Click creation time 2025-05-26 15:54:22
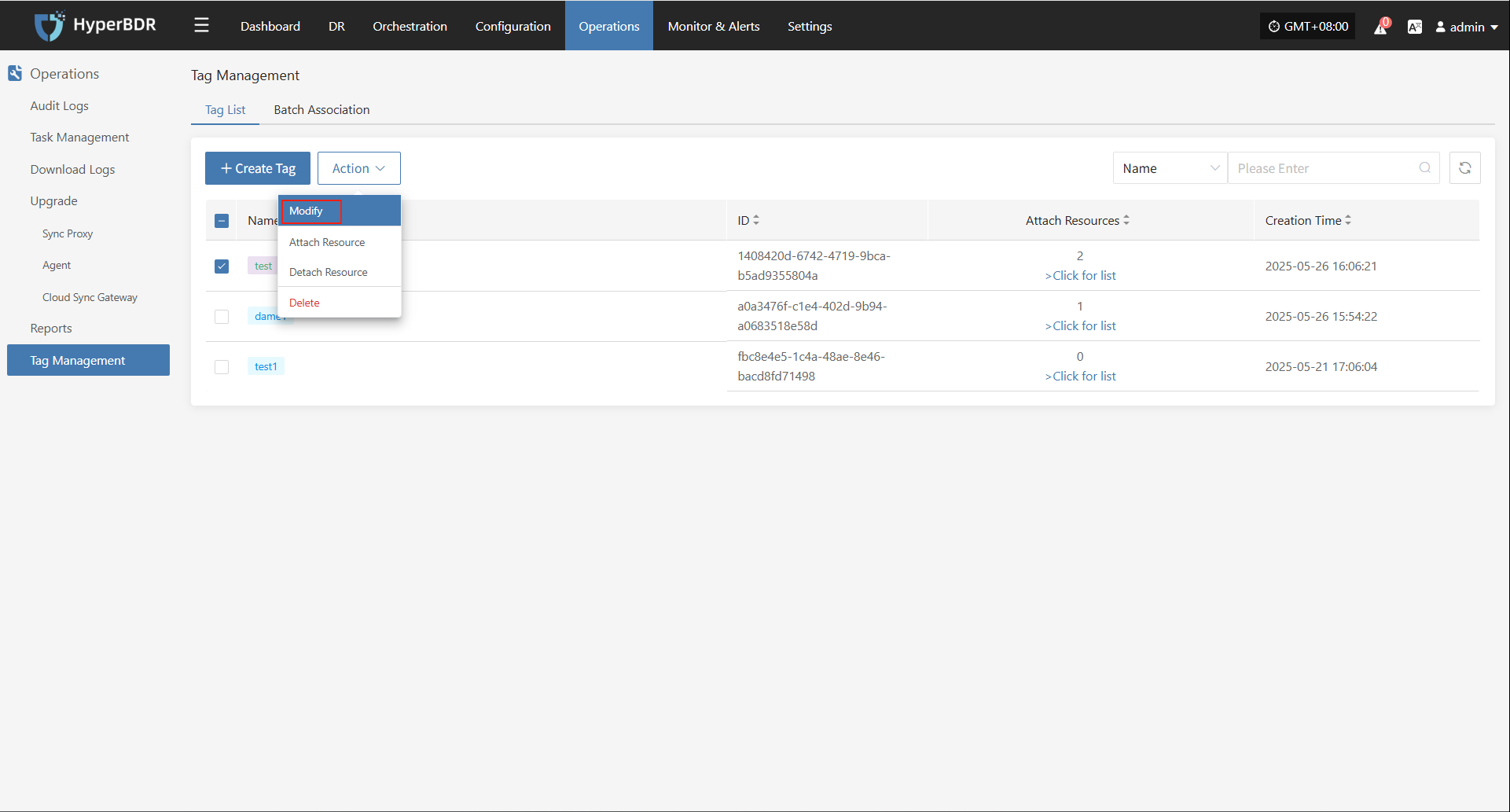Viewport: 1510px width, 812px height. pyautogui.click(x=1321, y=317)
